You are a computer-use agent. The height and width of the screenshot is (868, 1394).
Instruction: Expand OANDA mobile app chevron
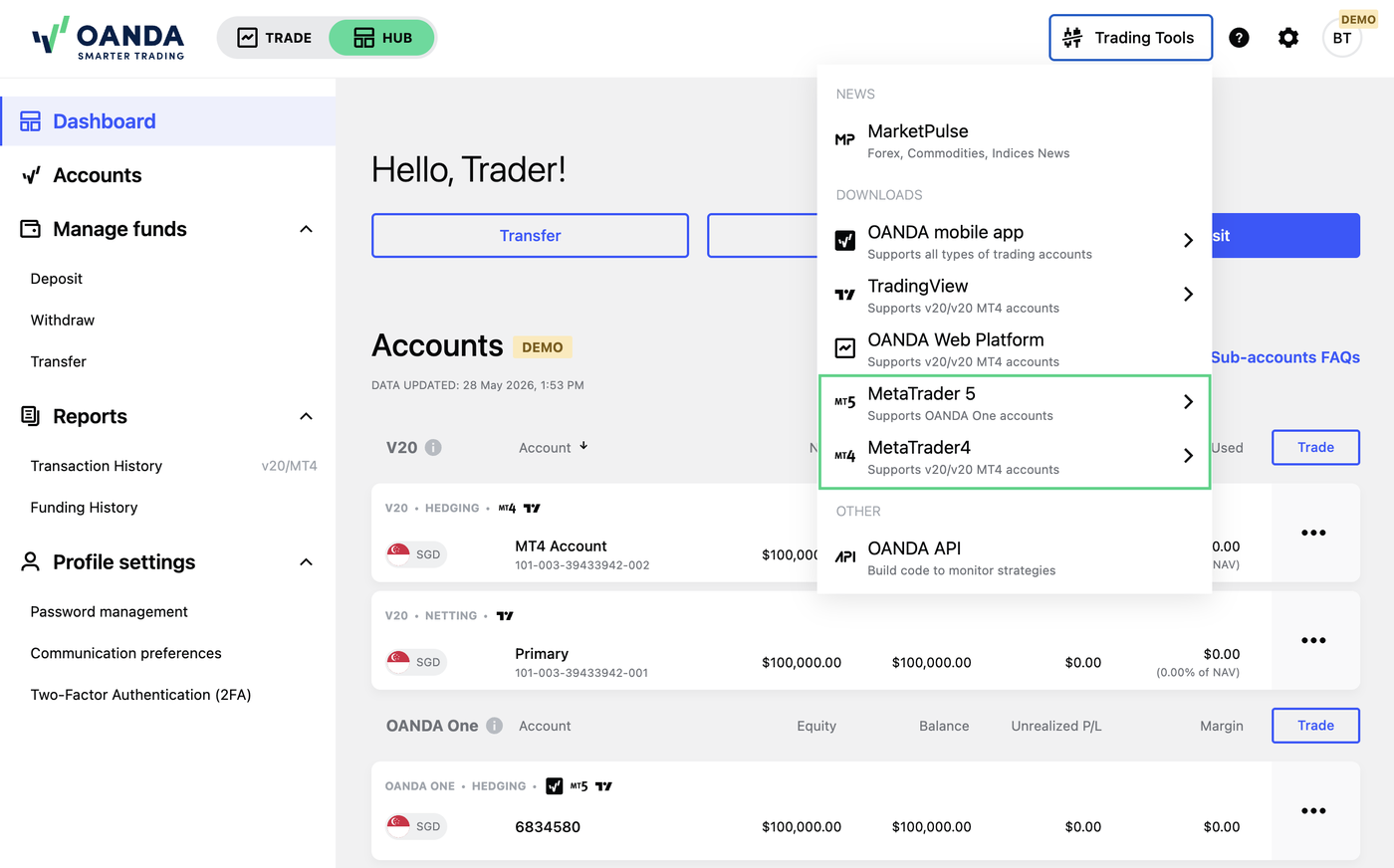pyautogui.click(x=1188, y=241)
